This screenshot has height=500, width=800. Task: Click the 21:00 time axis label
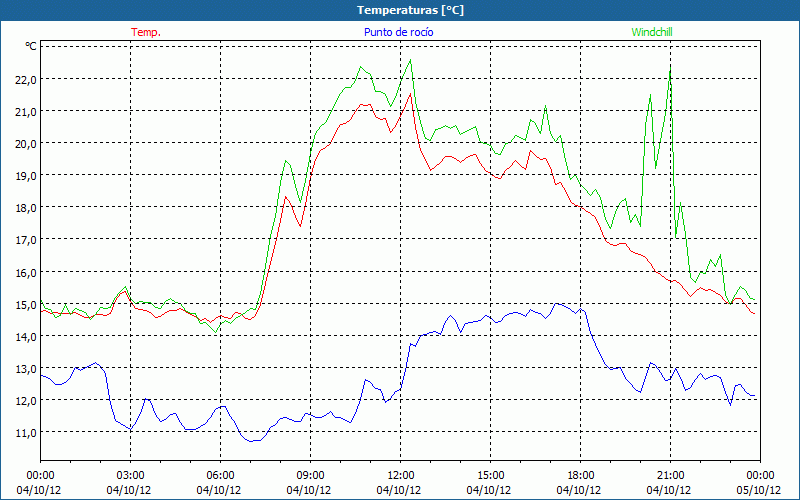click(x=670, y=476)
